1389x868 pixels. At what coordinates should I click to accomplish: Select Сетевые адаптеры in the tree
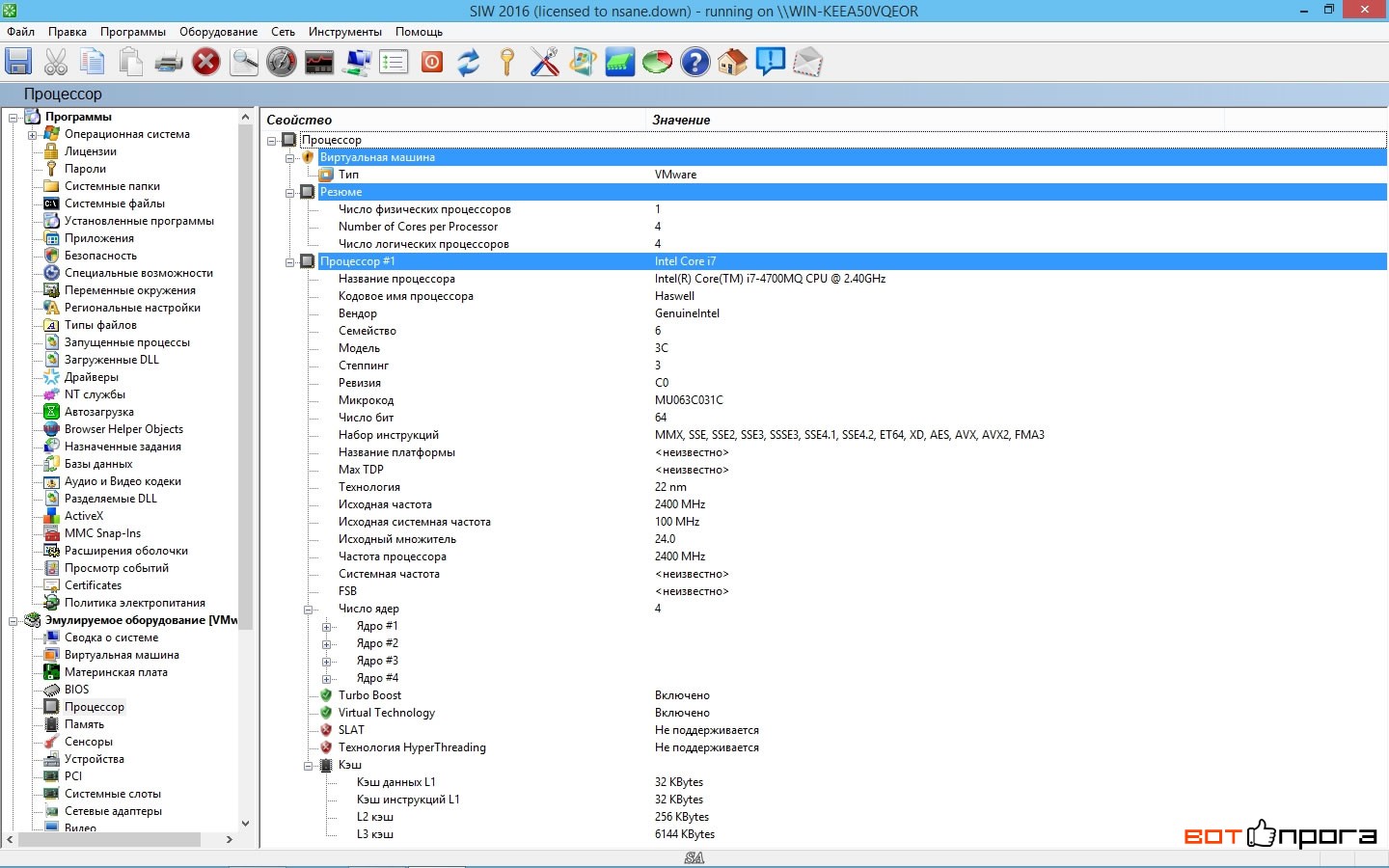point(113,811)
